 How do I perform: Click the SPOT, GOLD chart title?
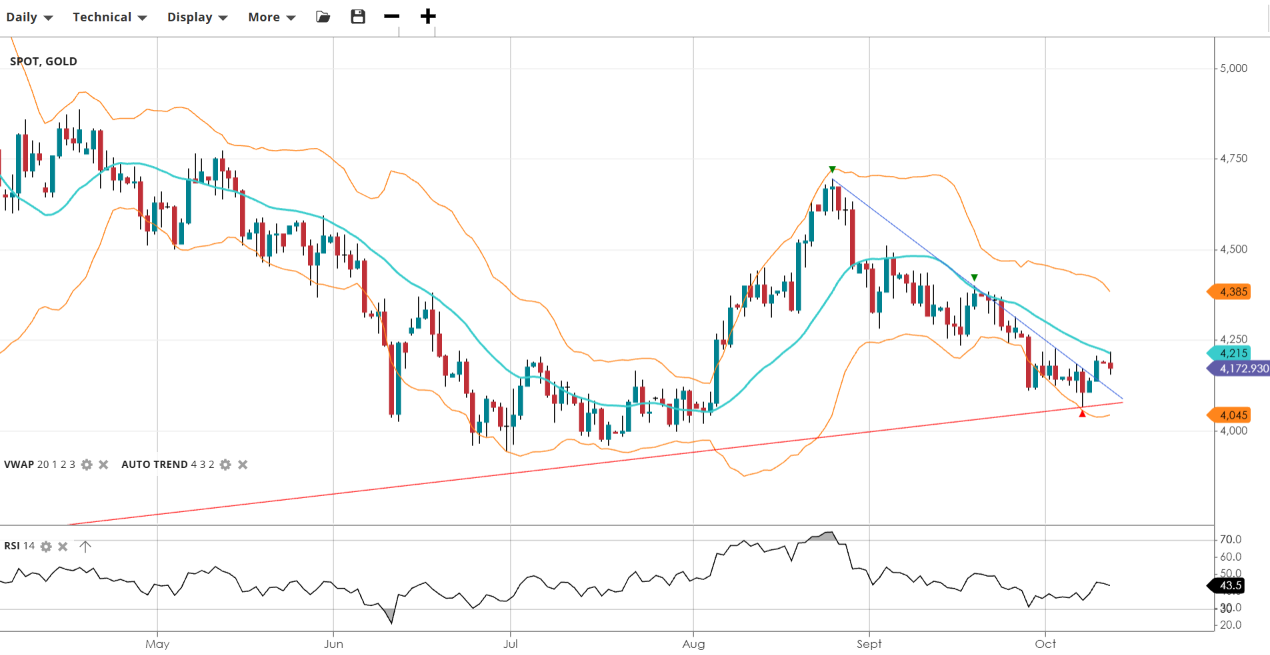[x=43, y=62]
